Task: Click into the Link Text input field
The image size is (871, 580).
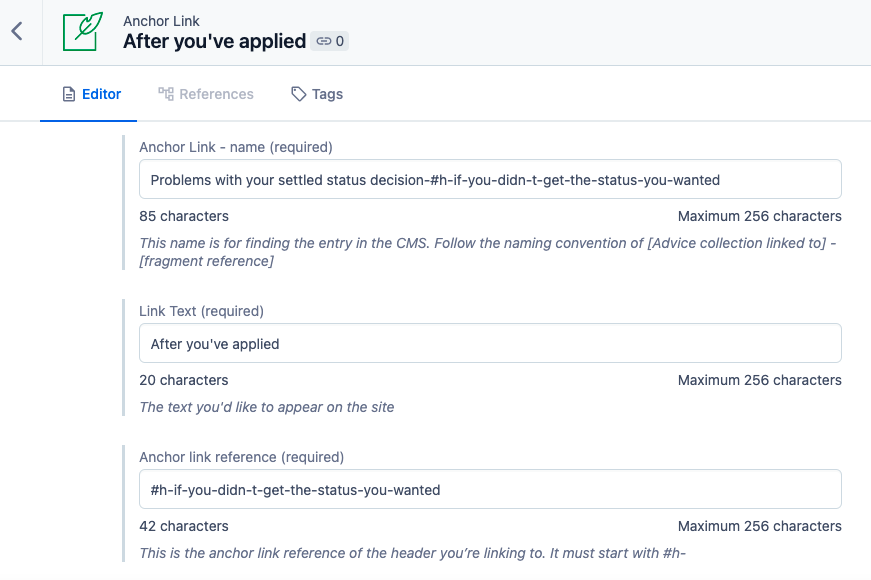Action: click(x=490, y=344)
